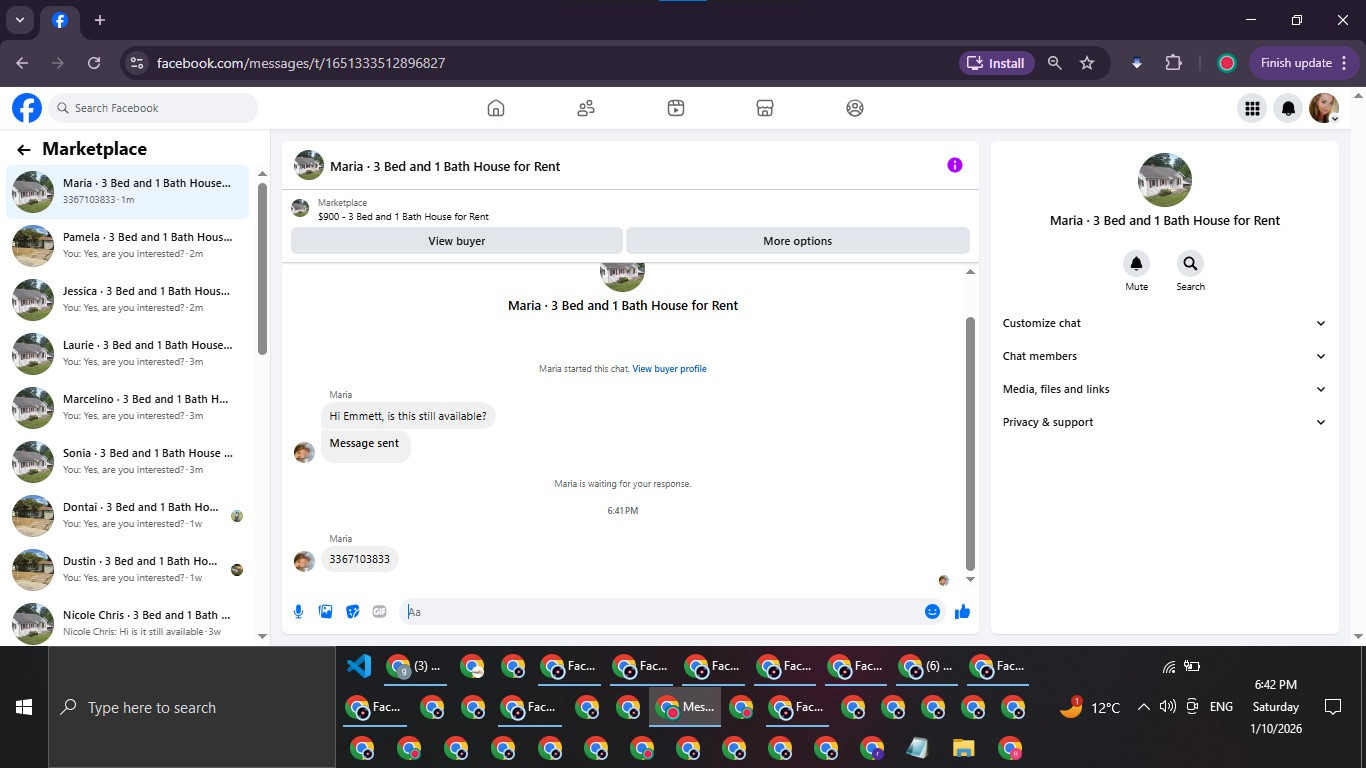Open the View buyer profile link
Screen dimensions: 1366x768
(669, 369)
